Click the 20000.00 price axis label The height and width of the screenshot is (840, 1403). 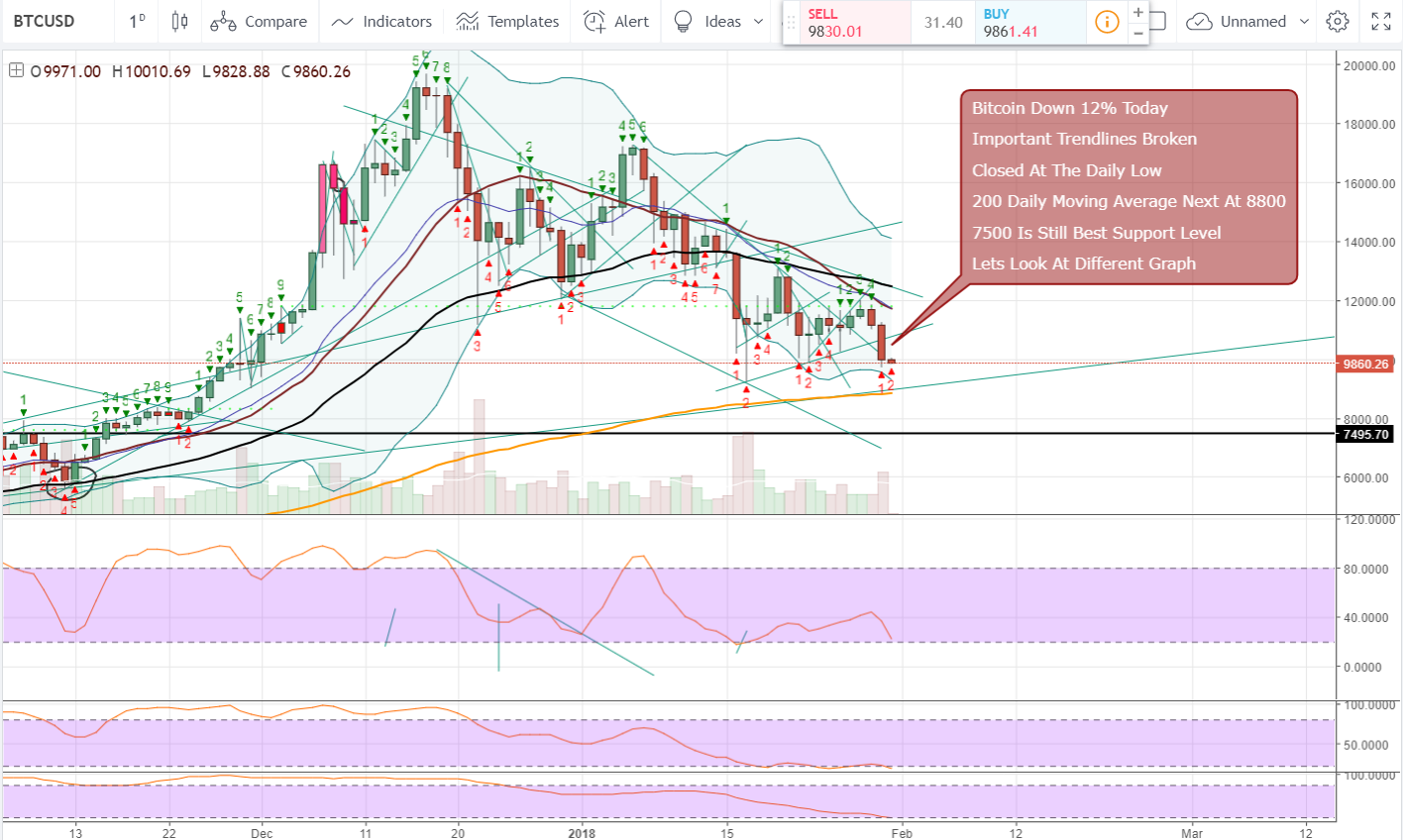click(x=1369, y=65)
